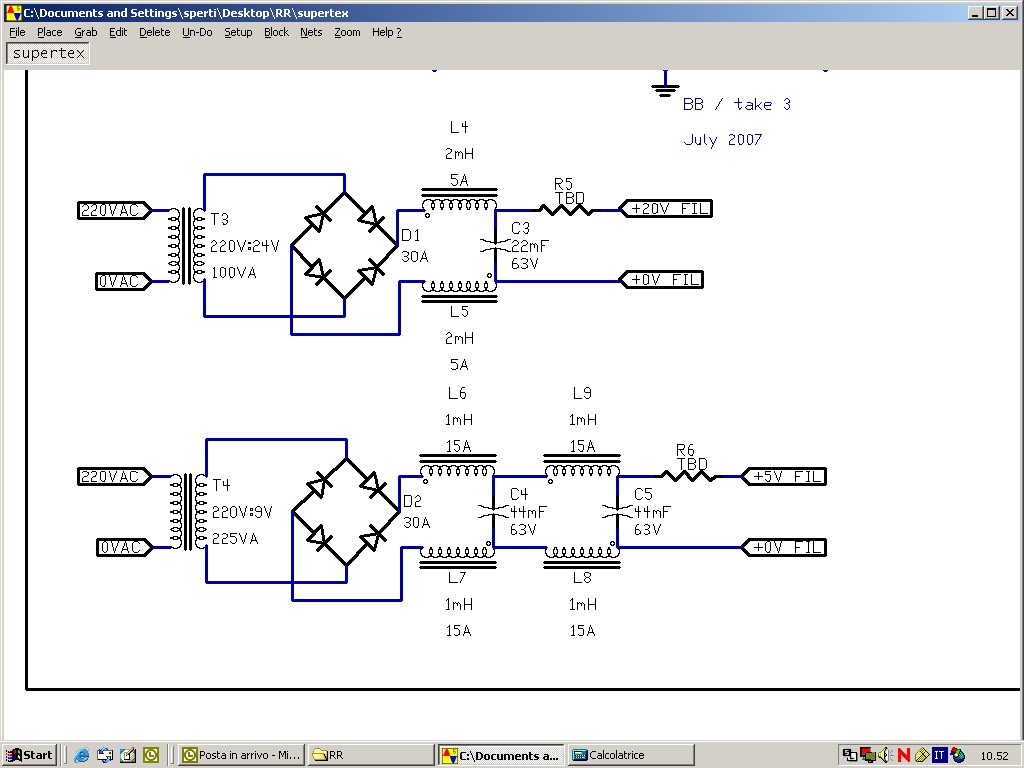Open the Delete menu

point(155,32)
